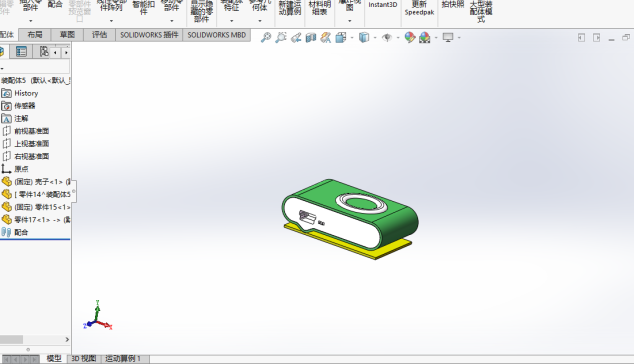Viewport: 634px width, 364px height.
Task: Open the Hide/Show Items dropdown arrow
Action: pyautogui.click(x=398, y=38)
